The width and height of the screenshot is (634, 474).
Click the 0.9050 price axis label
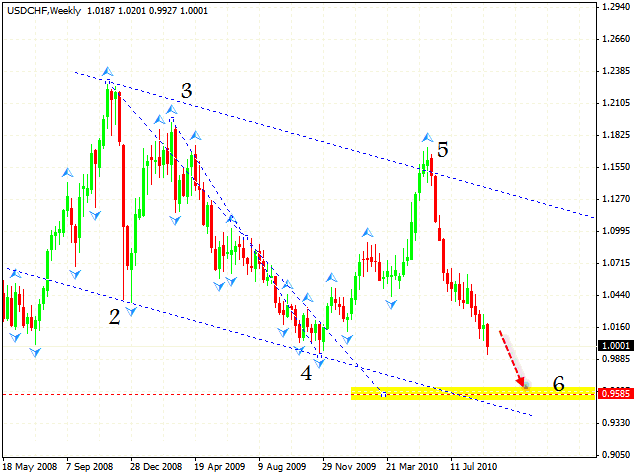[616, 455]
